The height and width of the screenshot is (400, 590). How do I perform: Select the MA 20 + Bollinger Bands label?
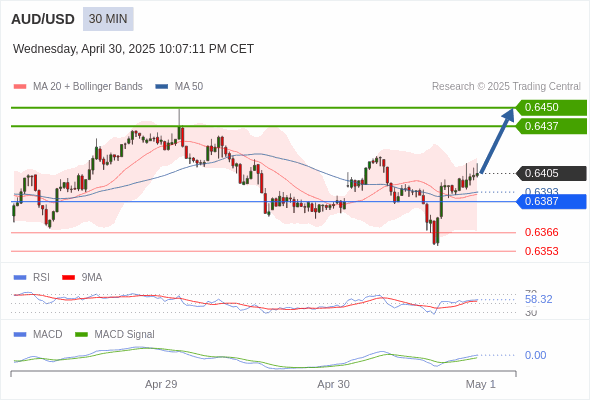pyautogui.click(x=88, y=87)
